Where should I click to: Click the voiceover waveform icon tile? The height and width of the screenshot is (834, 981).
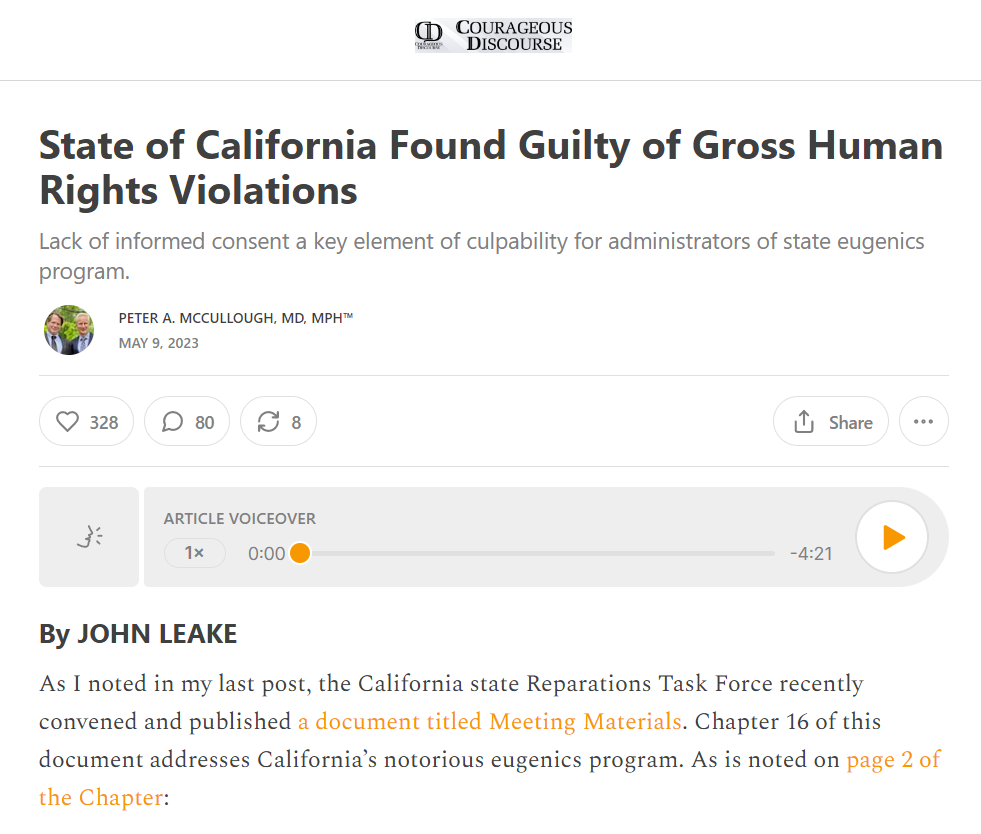coord(89,537)
